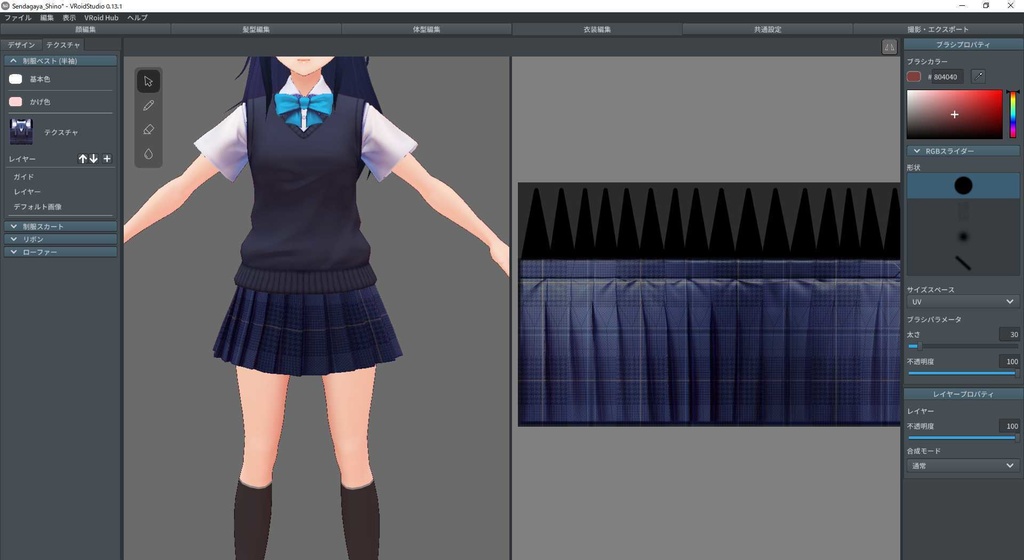
Task: Choose diagonal line brush shape
Action: click(963, 262)
